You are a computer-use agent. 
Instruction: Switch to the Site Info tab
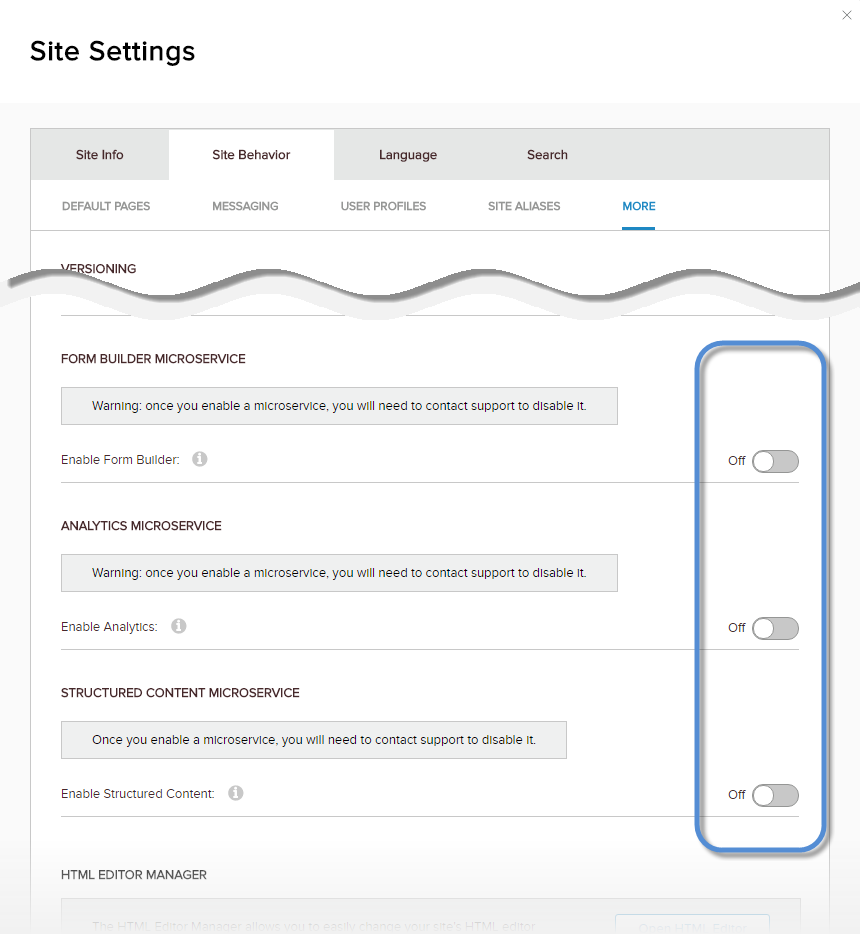point(100,155)
